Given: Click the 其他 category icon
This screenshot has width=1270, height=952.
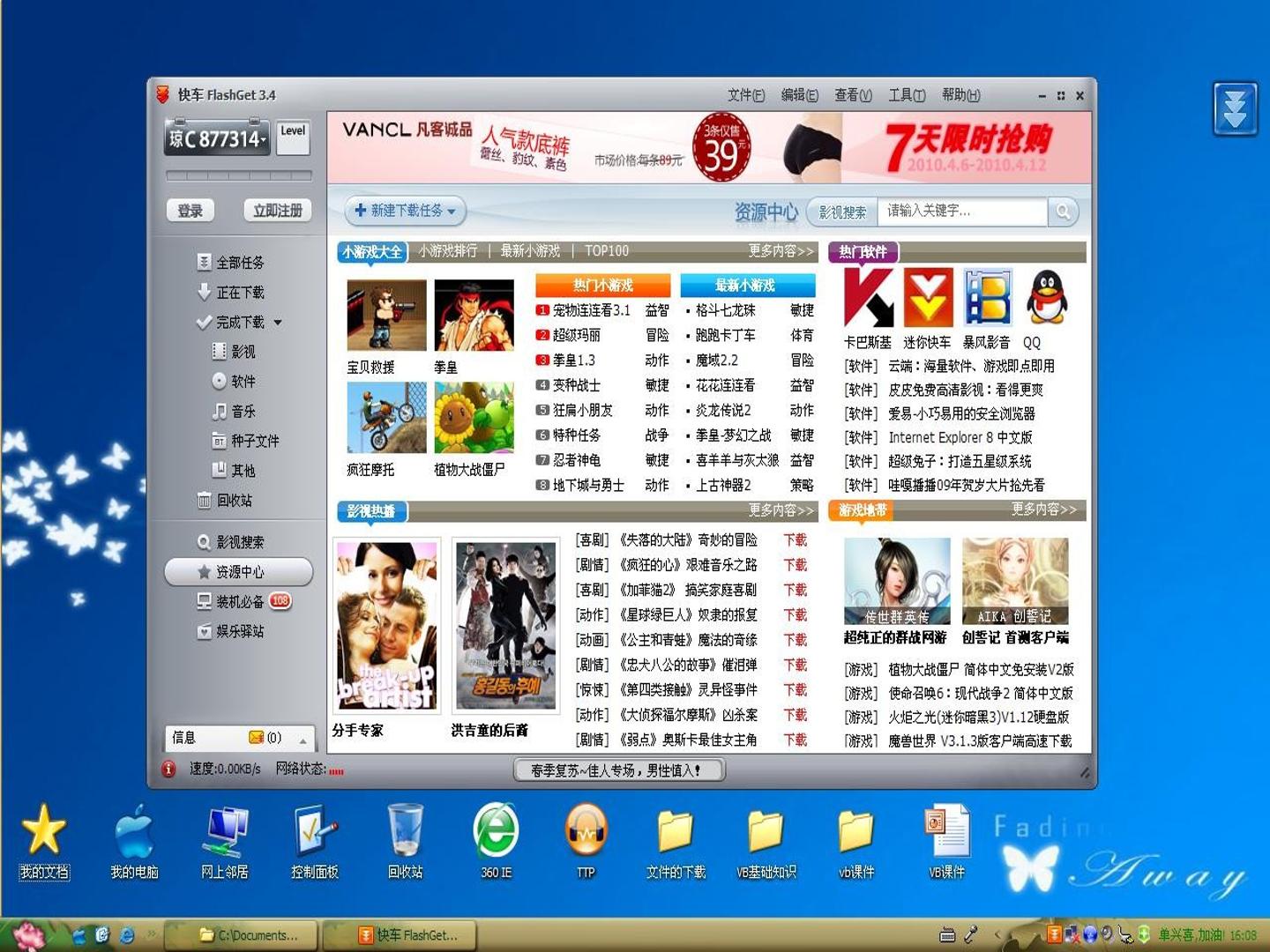Looking at the screenshot, I should pos(219,470).
